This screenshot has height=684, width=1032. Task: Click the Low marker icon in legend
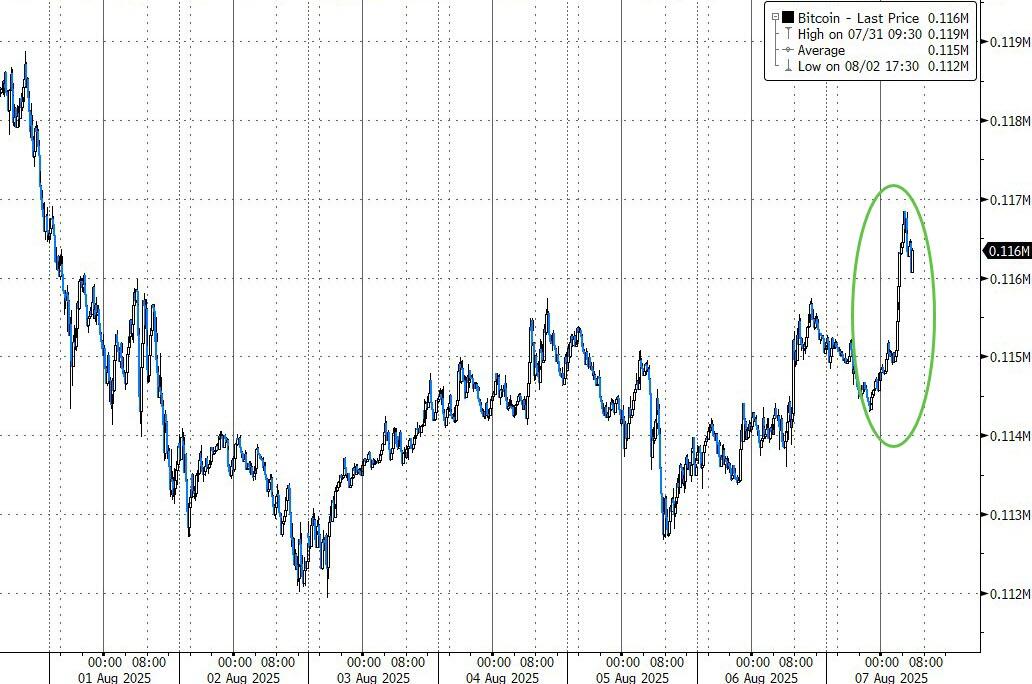788,66
